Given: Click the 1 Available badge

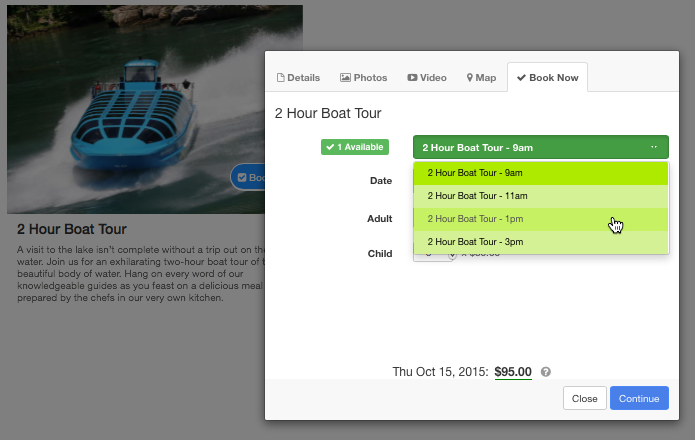Looking at the screenshot, I should click(x=355, y=147).
